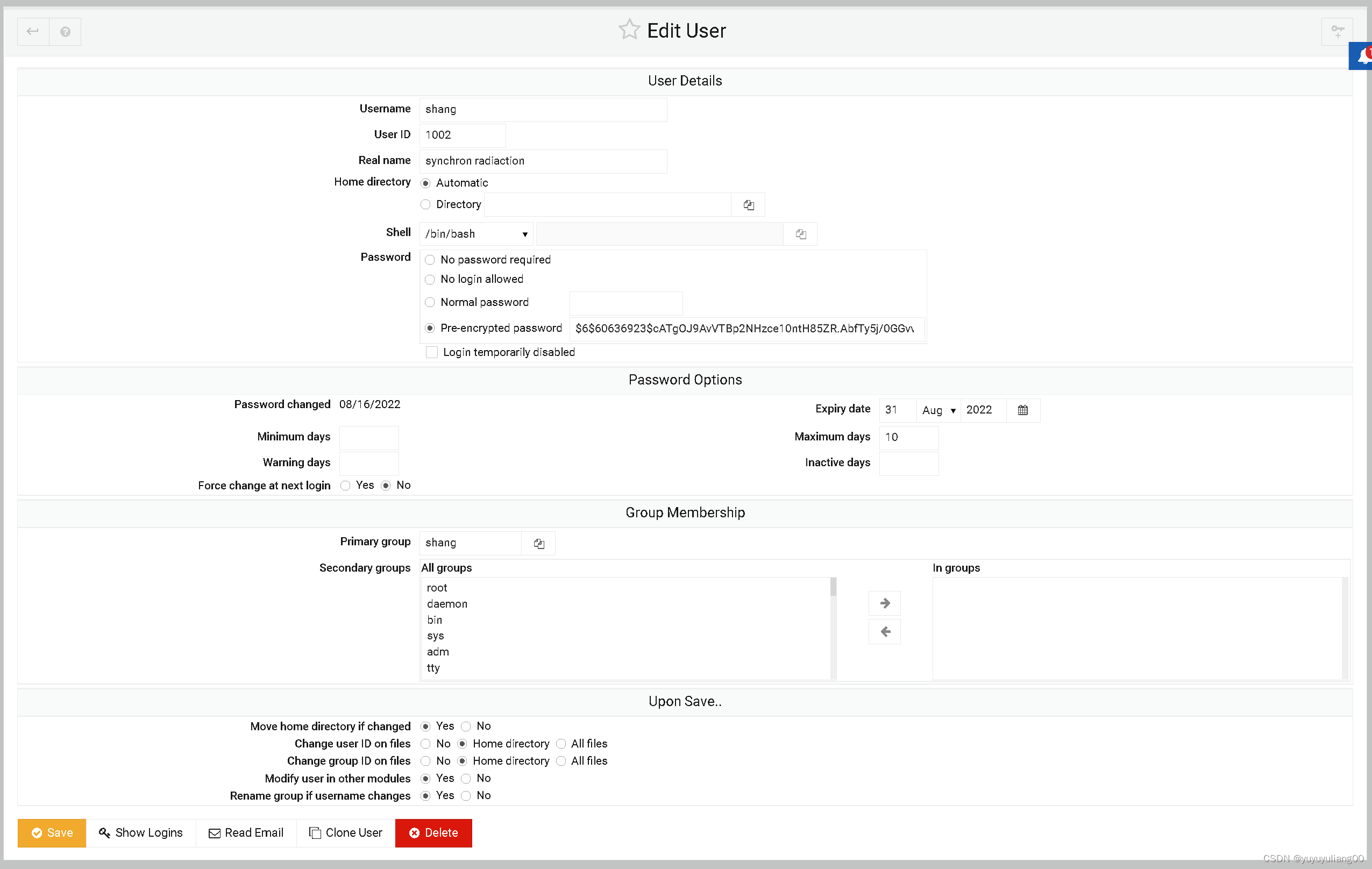Open the expiry date calendar picker
Viewport: 1372px width, 869px height.
(1022, 410)
